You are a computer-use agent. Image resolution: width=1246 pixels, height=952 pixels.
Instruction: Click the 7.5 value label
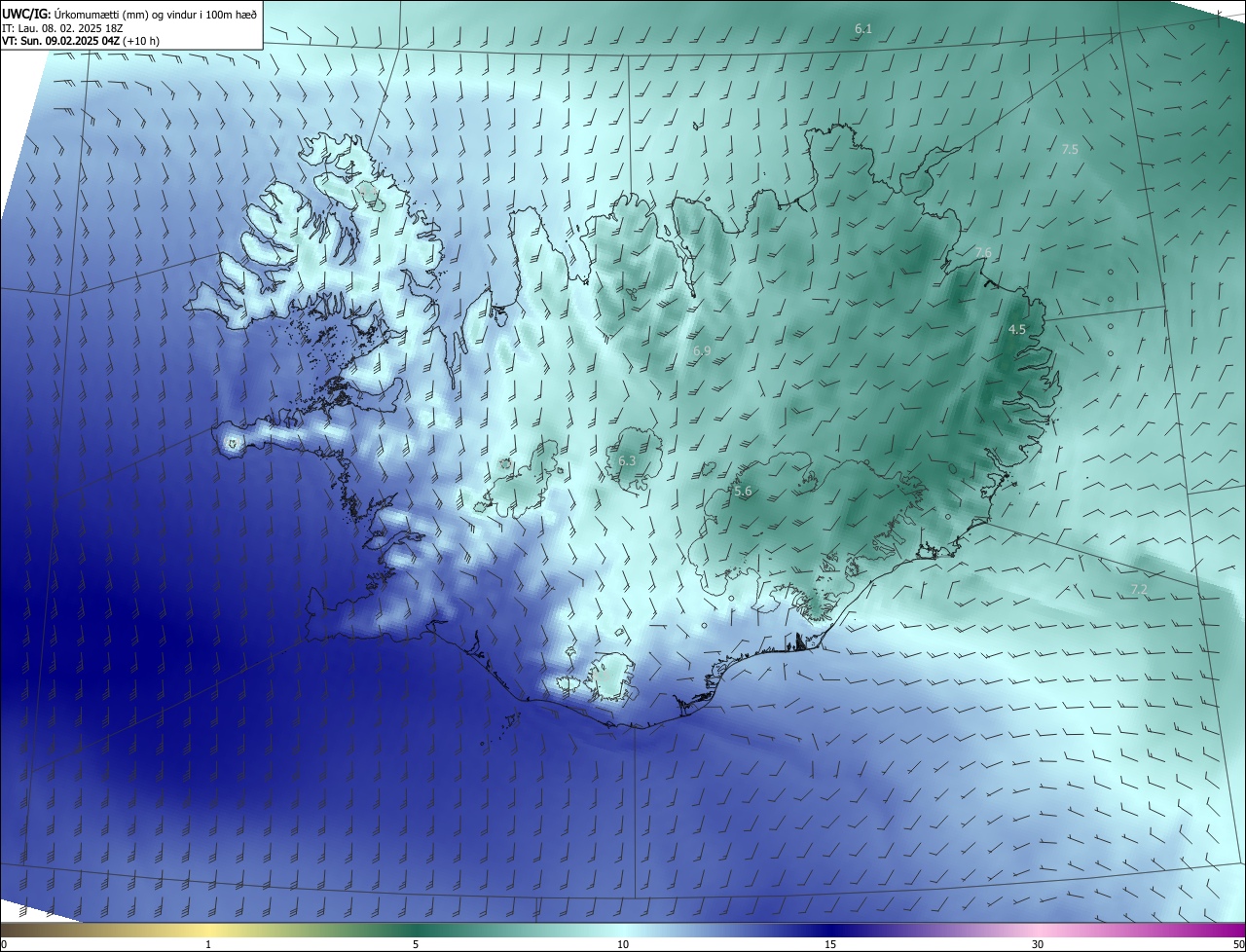(x=1070, y=150)
